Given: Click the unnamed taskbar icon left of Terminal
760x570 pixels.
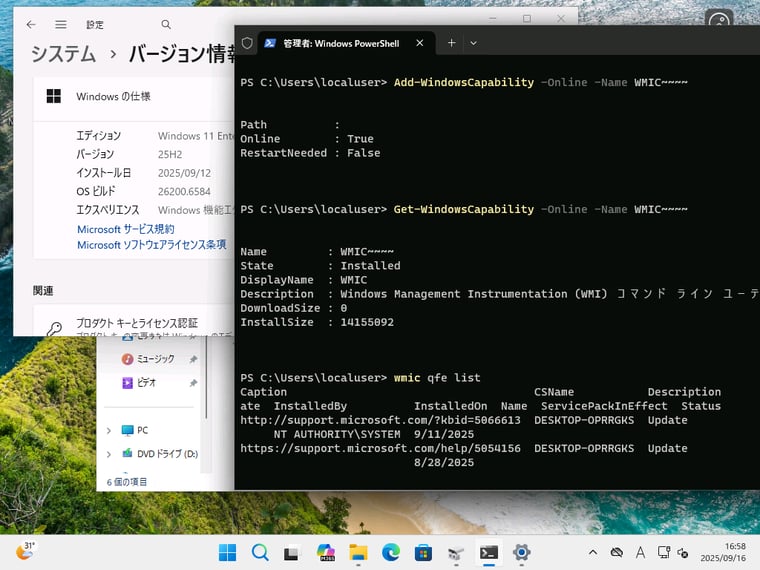Looking at the screenshot, I should point(456,553).
